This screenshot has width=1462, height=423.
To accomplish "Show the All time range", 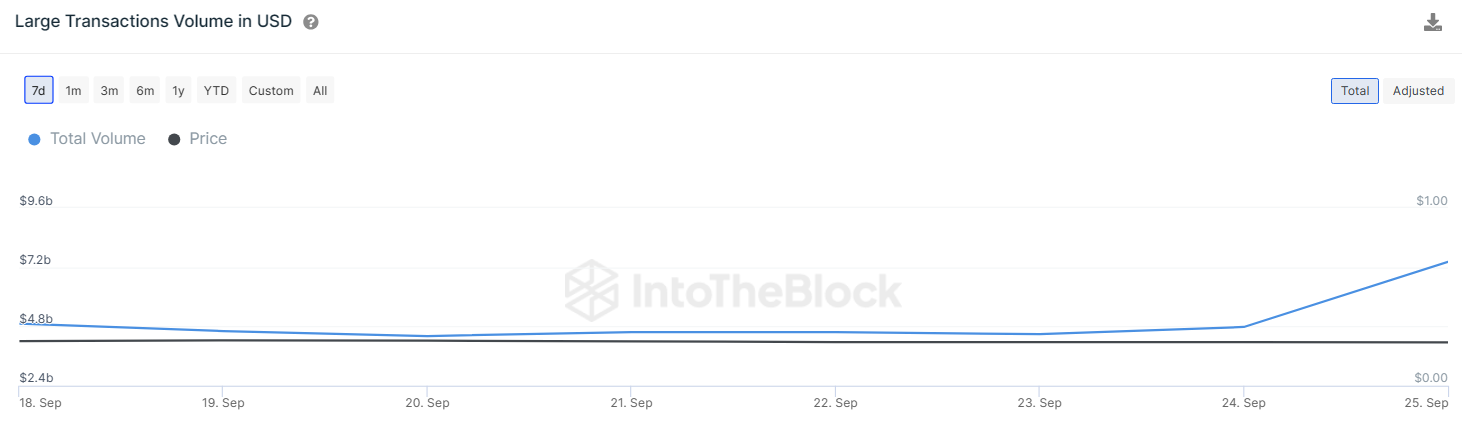I will pyautogui.click(x=320, y=90).
